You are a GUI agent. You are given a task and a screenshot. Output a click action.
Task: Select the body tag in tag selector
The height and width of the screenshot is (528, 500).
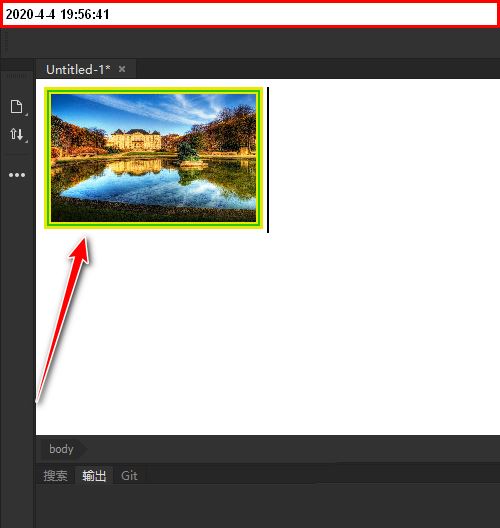pyautogui.click(x=61, y=449)
